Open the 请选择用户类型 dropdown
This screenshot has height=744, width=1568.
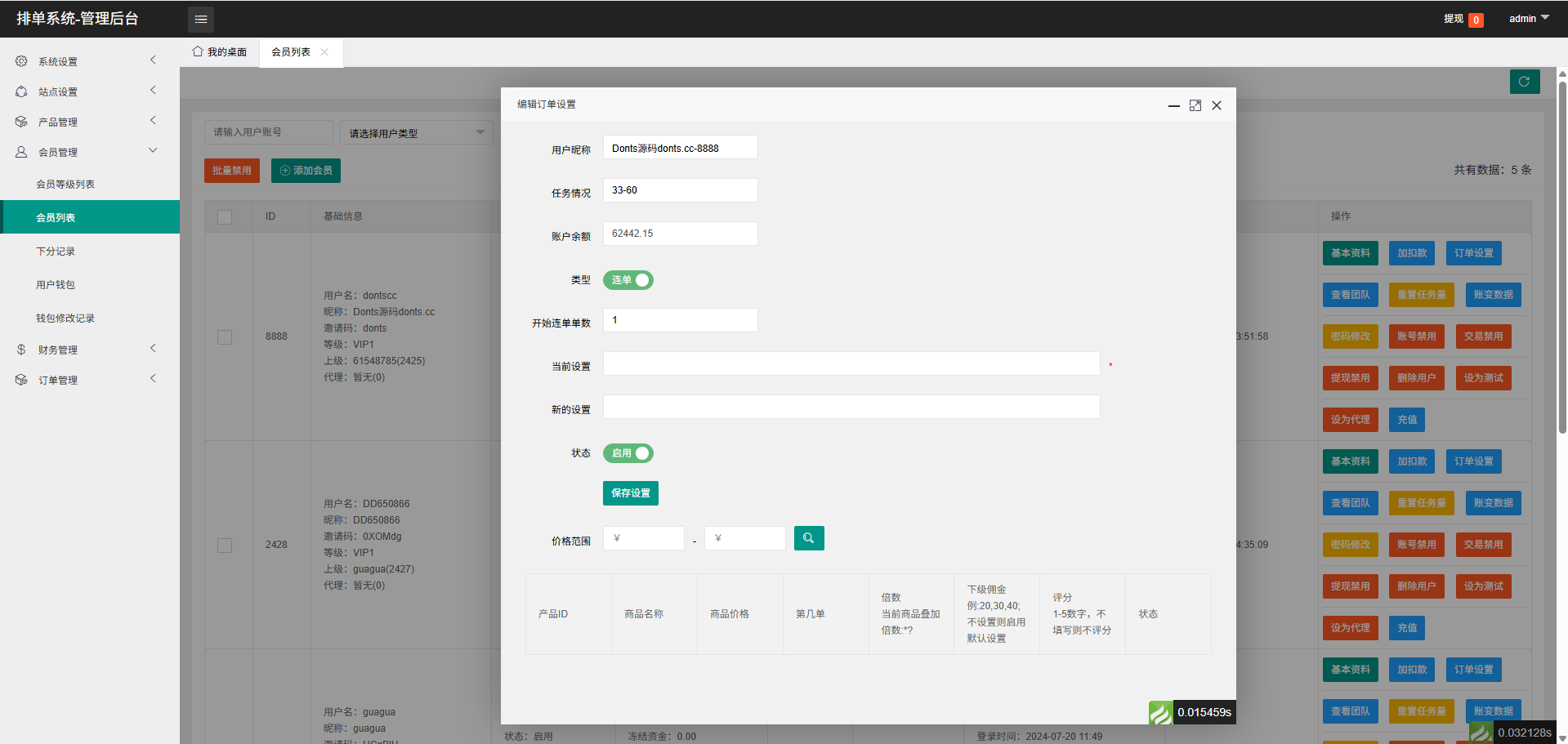coord(416,133)
